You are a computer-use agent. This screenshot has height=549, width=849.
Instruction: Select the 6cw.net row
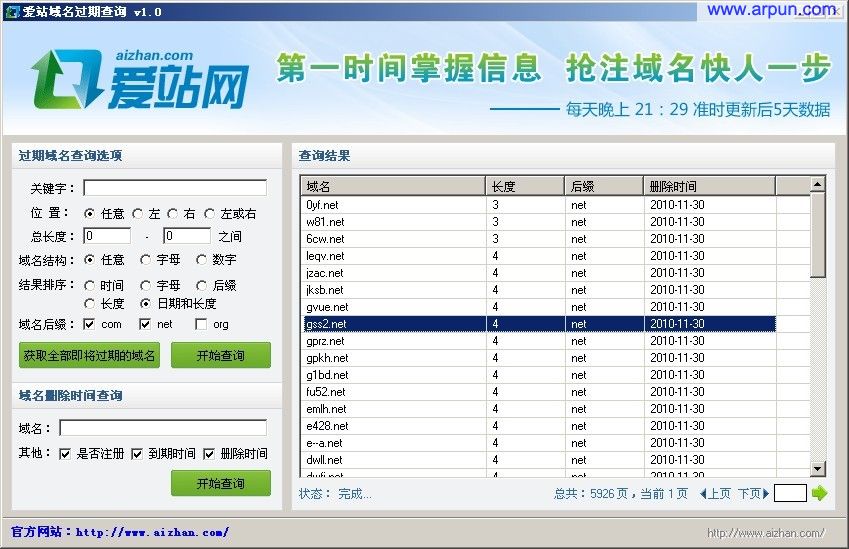tap(539, 239)
